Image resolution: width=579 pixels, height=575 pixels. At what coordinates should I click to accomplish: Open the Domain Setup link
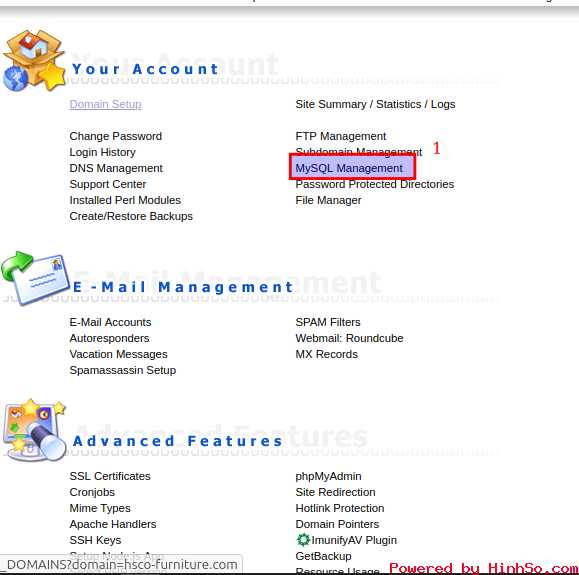pyautogui.click(x=106, y=104)
